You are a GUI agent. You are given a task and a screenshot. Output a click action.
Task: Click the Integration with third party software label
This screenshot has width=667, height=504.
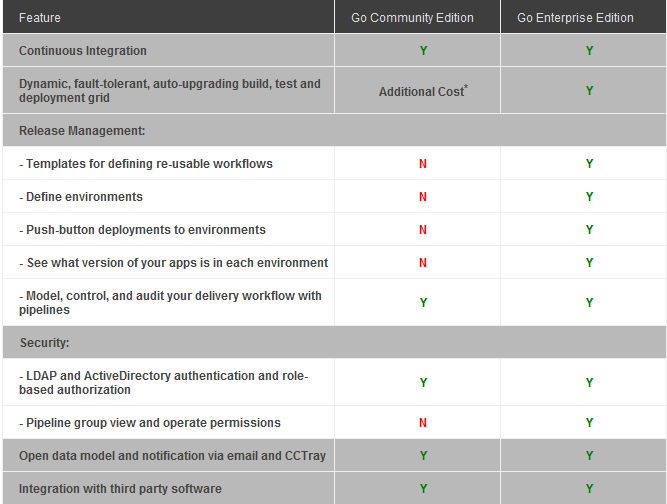pyautogui.click(x=120, y=489)
